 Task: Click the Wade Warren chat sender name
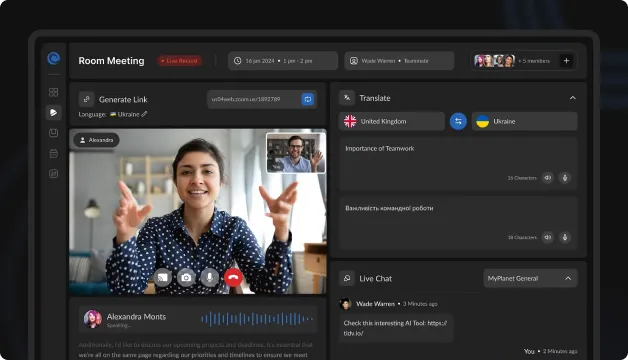(x=375, y=304)
